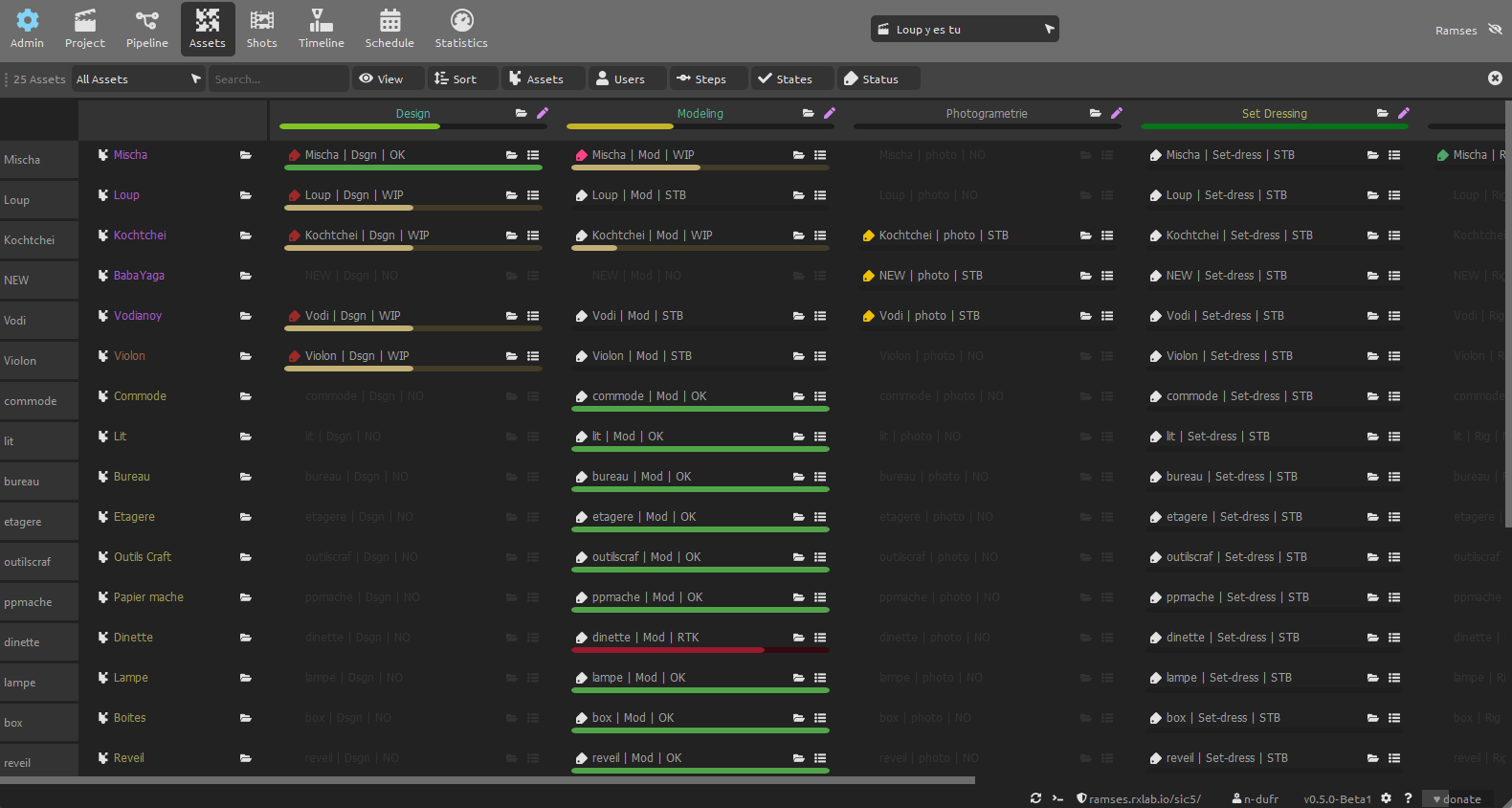Toggle the crossed-eye icon beside Ramses
This screenshot has height=808, width=1512.
tap(1495, 30)
